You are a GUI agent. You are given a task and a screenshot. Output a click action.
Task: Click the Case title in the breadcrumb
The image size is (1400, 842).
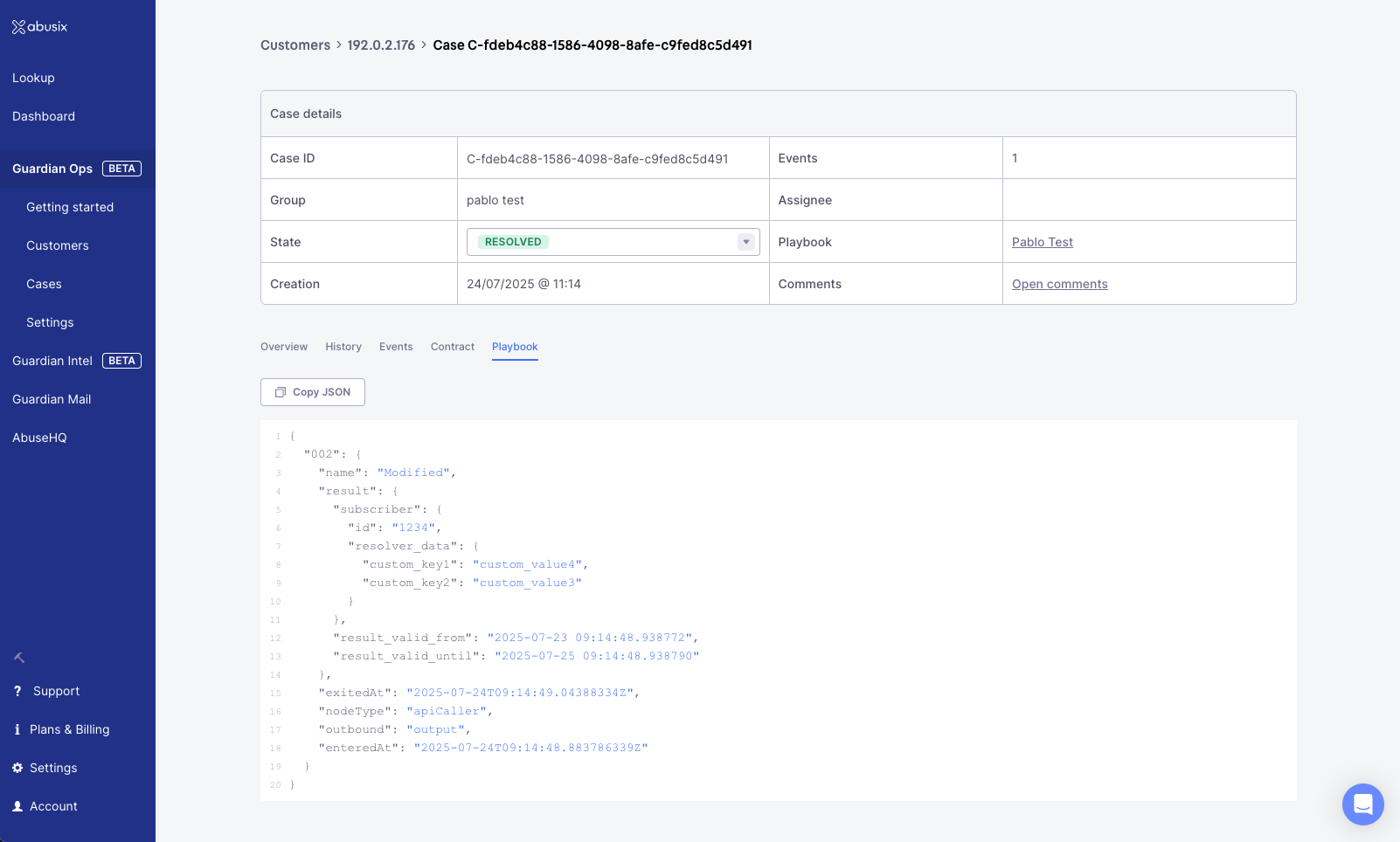coord(593,45)
